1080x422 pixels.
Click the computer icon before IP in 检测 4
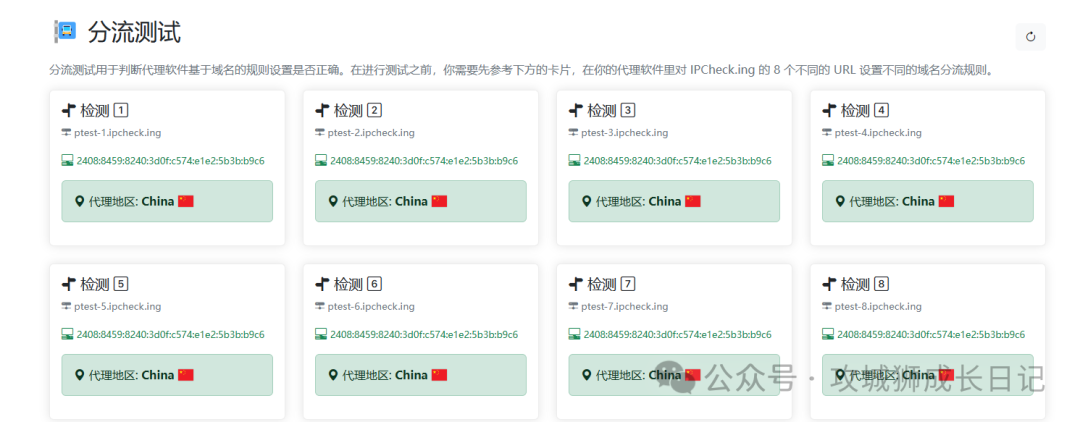point(828,160)
